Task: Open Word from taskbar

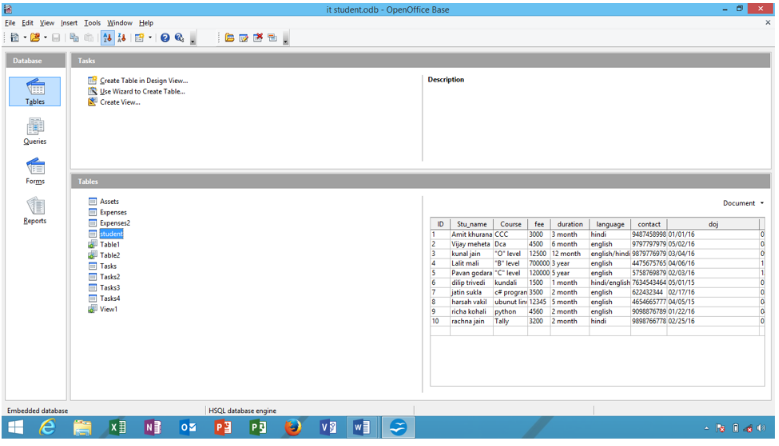Action: 362,427
